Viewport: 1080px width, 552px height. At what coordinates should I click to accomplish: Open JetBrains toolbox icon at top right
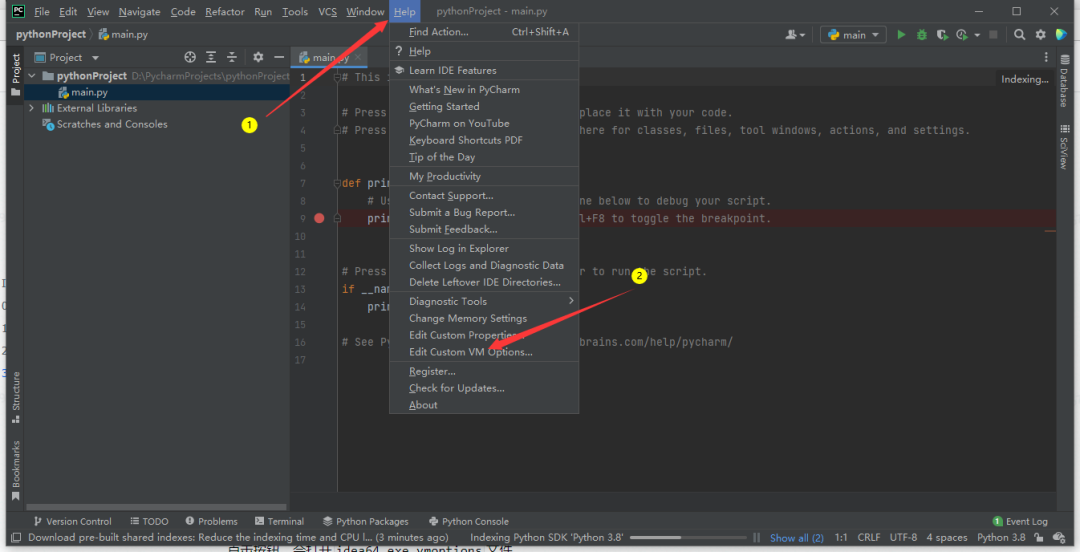point(1061,34)
